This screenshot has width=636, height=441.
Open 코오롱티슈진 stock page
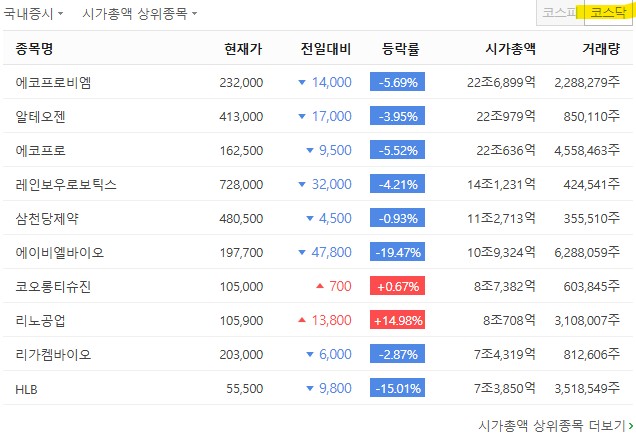click(x=53, y=287)
